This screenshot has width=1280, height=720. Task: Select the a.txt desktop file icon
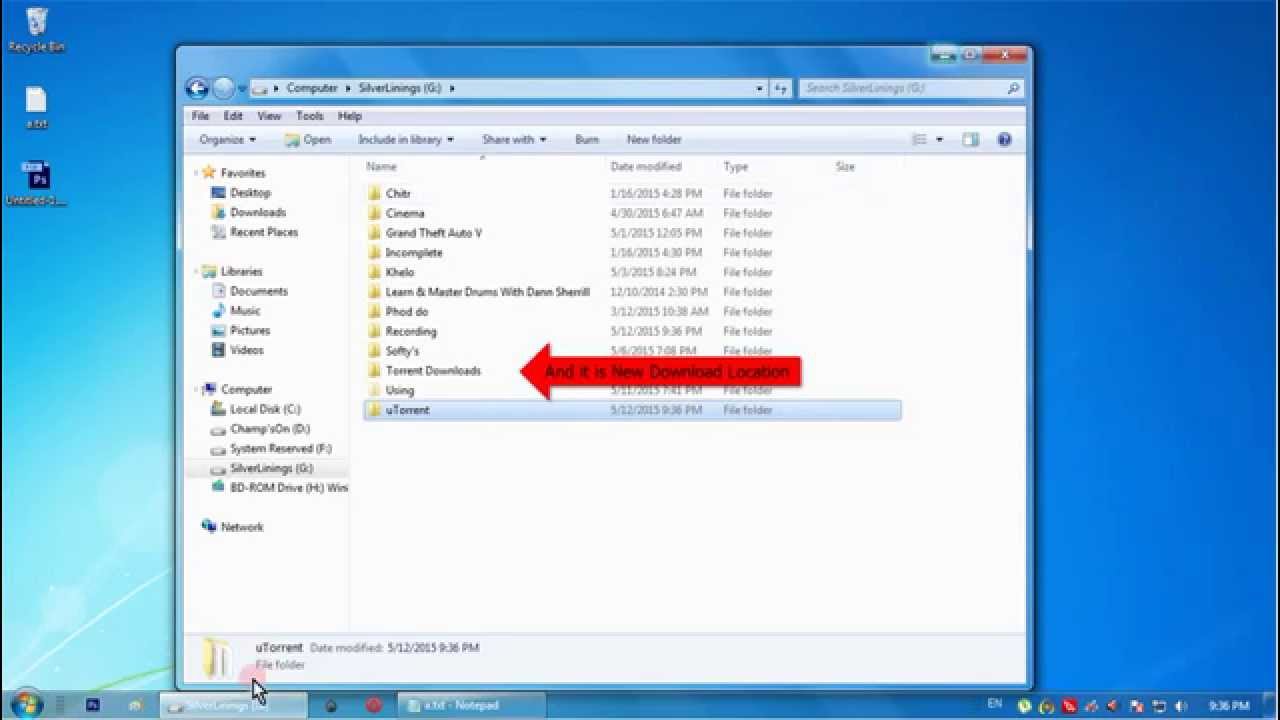coord(36,108)
